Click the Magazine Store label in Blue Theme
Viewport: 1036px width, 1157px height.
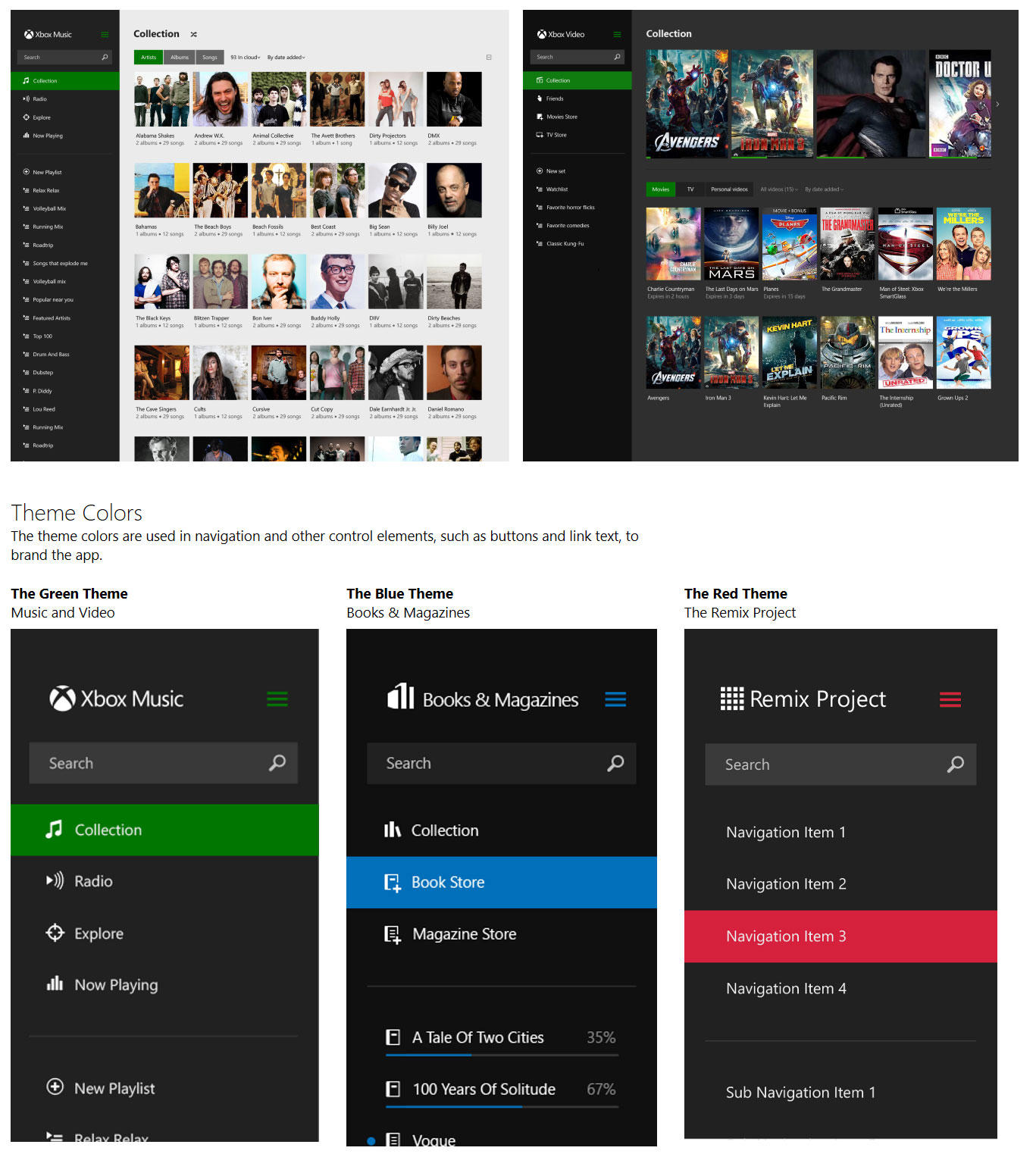(465, 934)
